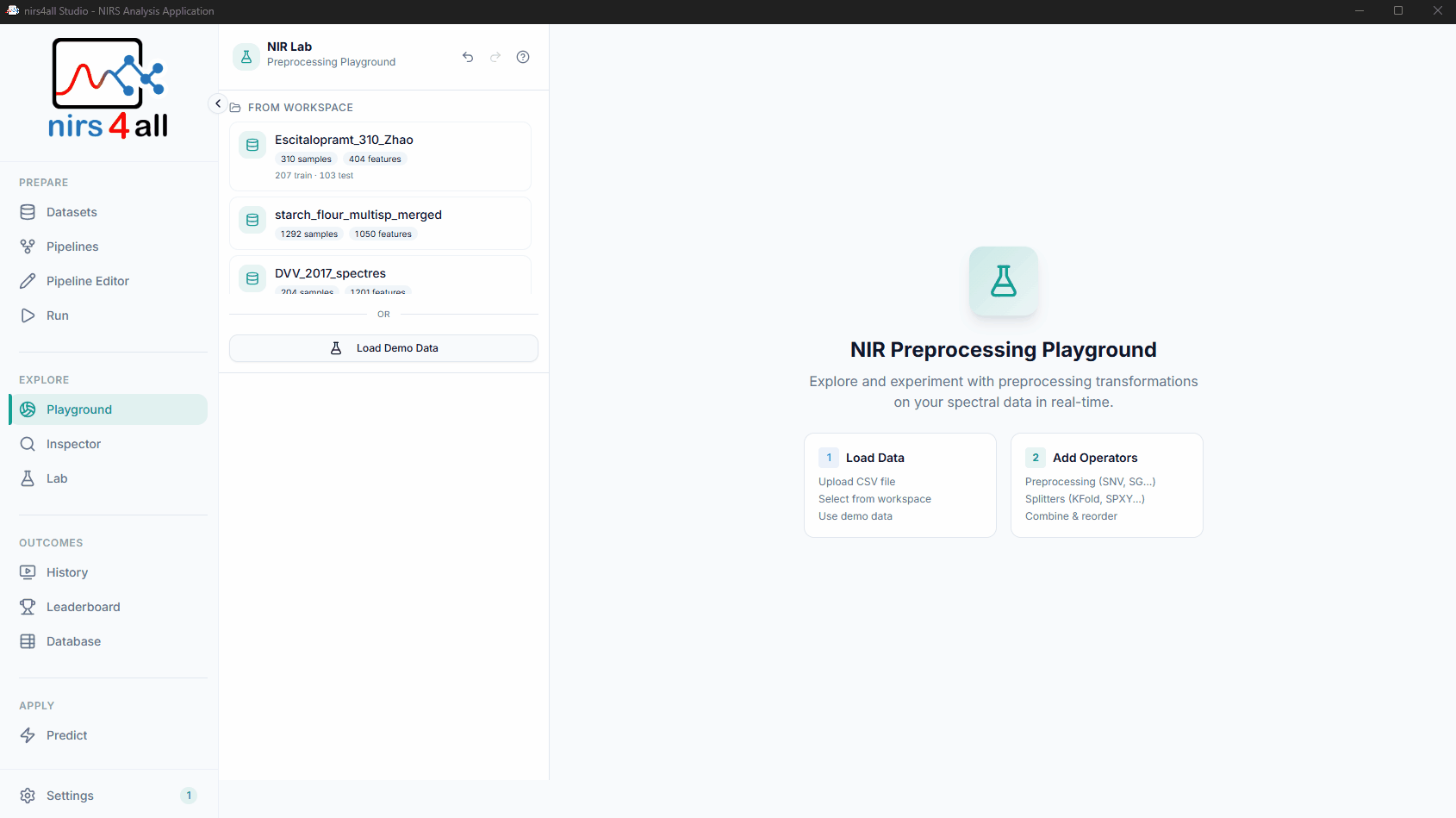
Task: Click the Datasets database icon
Action: pyautogui.click(x=28, y=212)
